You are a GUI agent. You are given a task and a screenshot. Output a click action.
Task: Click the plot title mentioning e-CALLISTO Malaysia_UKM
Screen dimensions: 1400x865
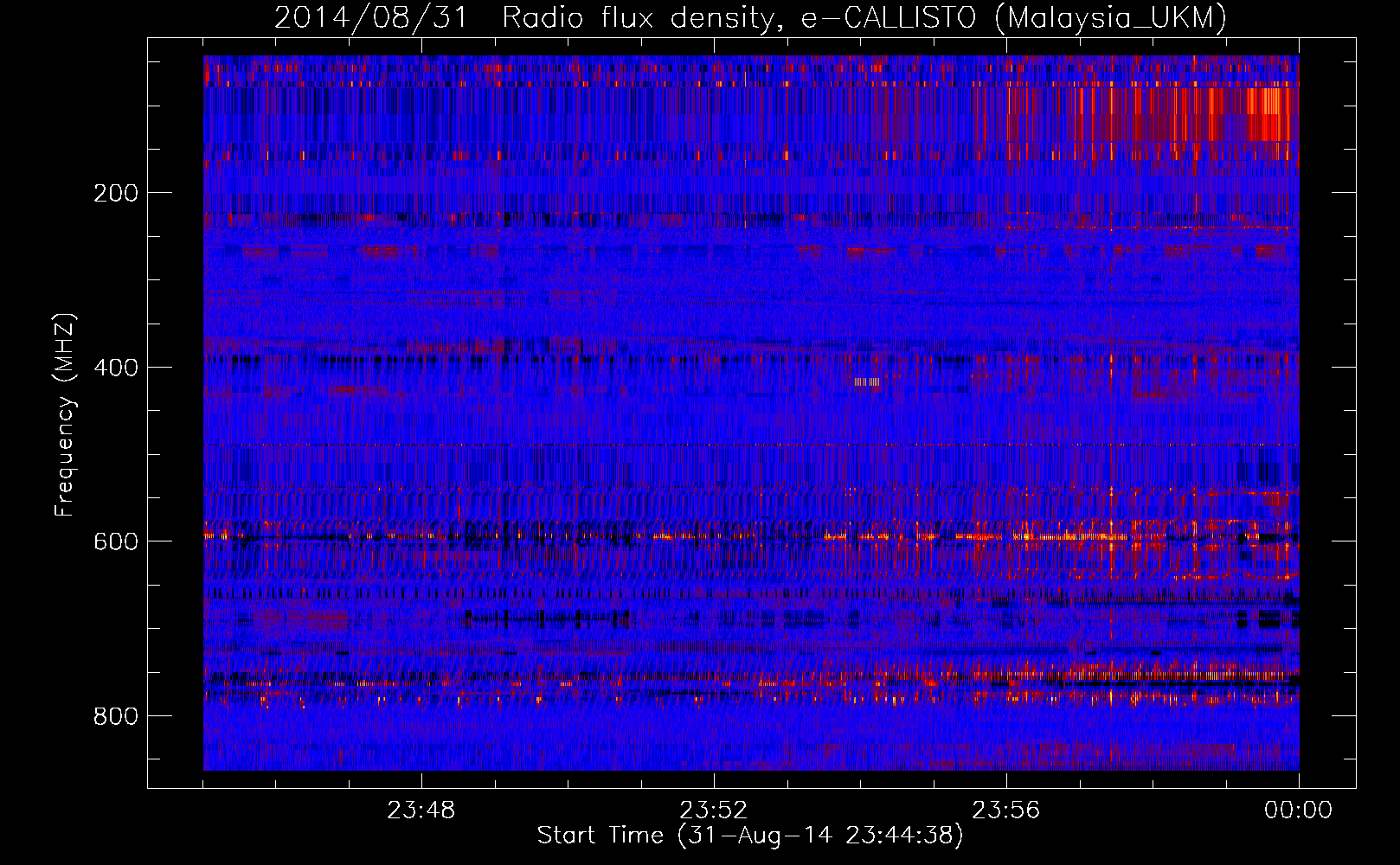[x=750, y=18]
